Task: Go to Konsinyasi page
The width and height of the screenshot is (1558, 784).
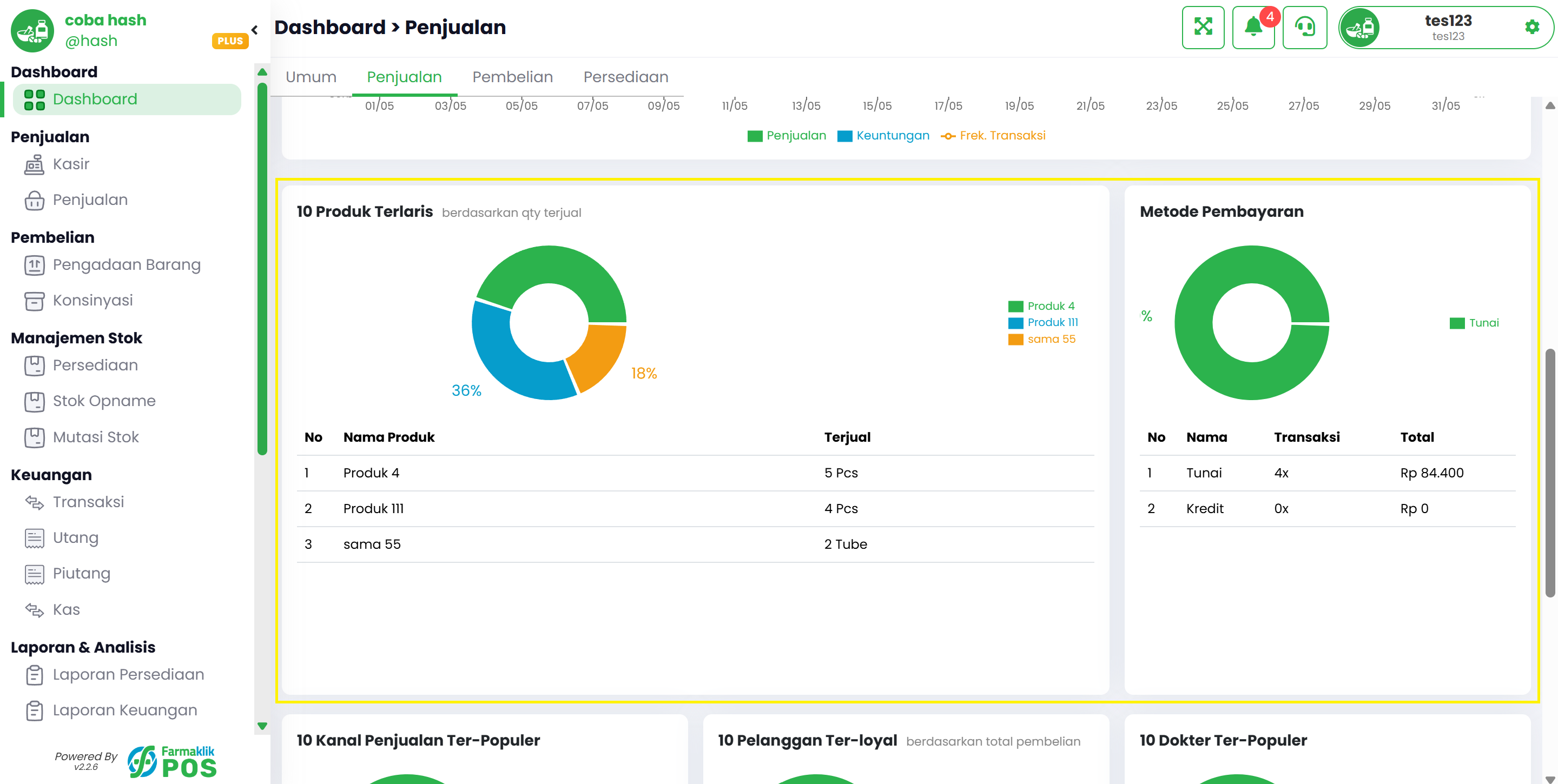Action: pyautogui.click(x=93, y=301)
